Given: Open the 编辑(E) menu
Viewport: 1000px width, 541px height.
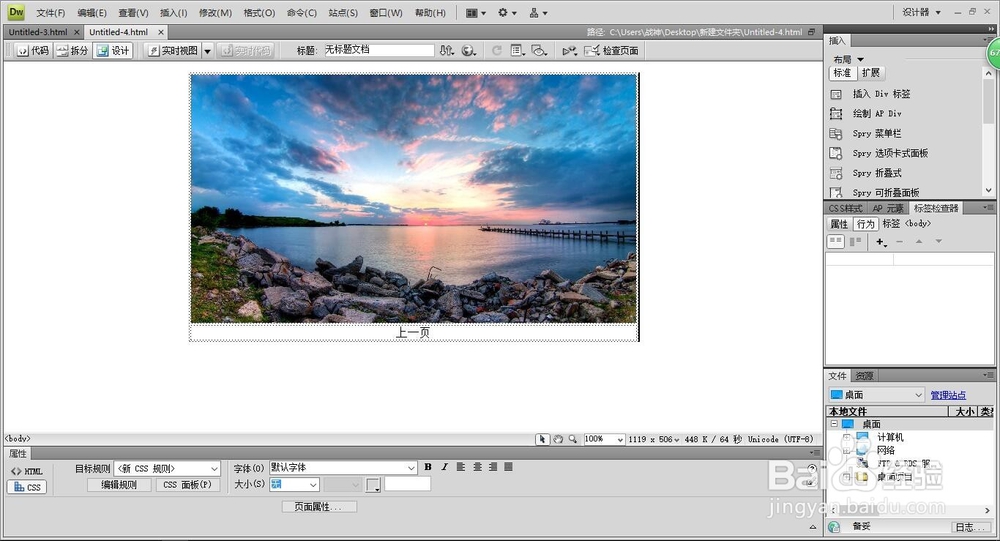Looking at the screenshot, I should click(92, 13).
